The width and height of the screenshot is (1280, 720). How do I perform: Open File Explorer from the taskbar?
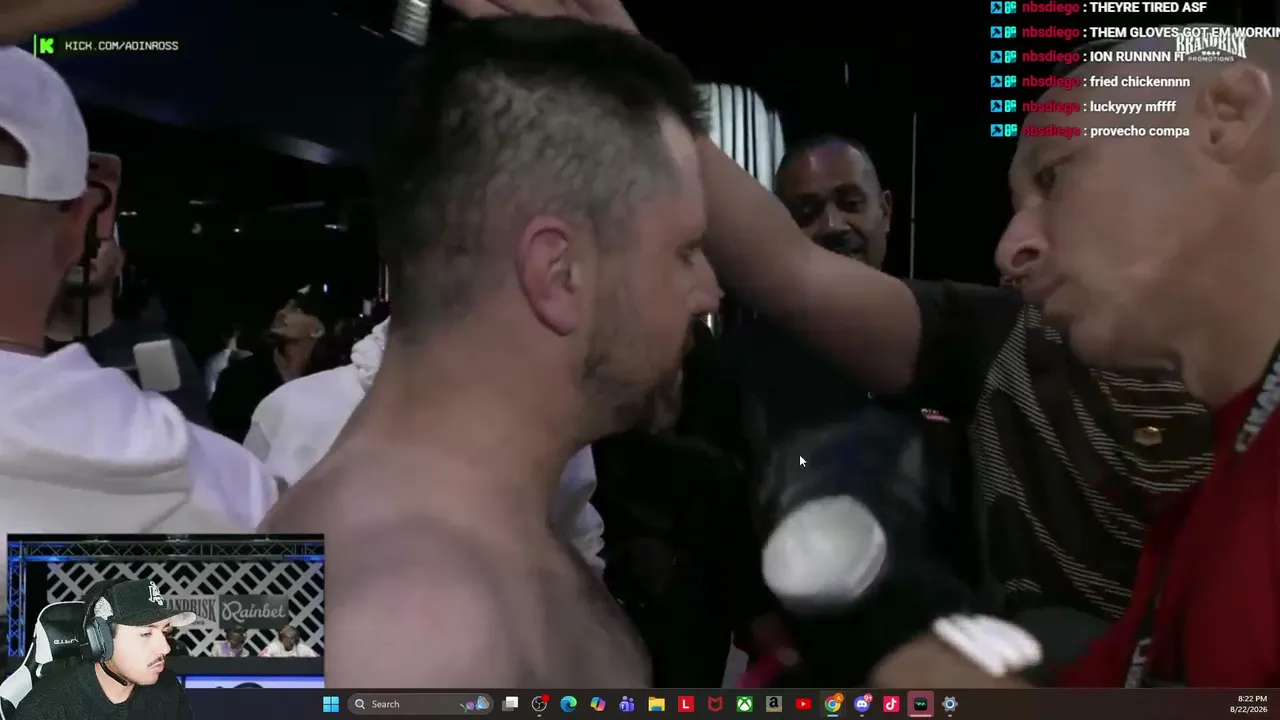pos(656,704)
